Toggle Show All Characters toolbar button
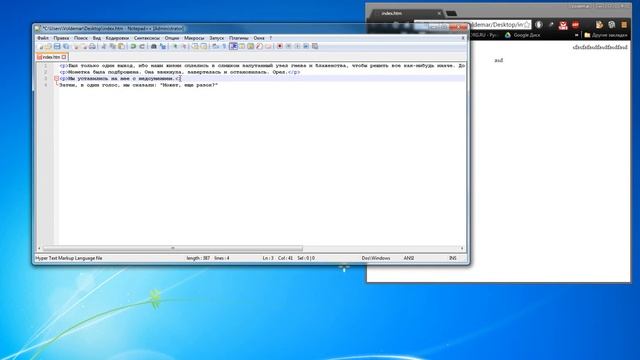 coord(224,47)
